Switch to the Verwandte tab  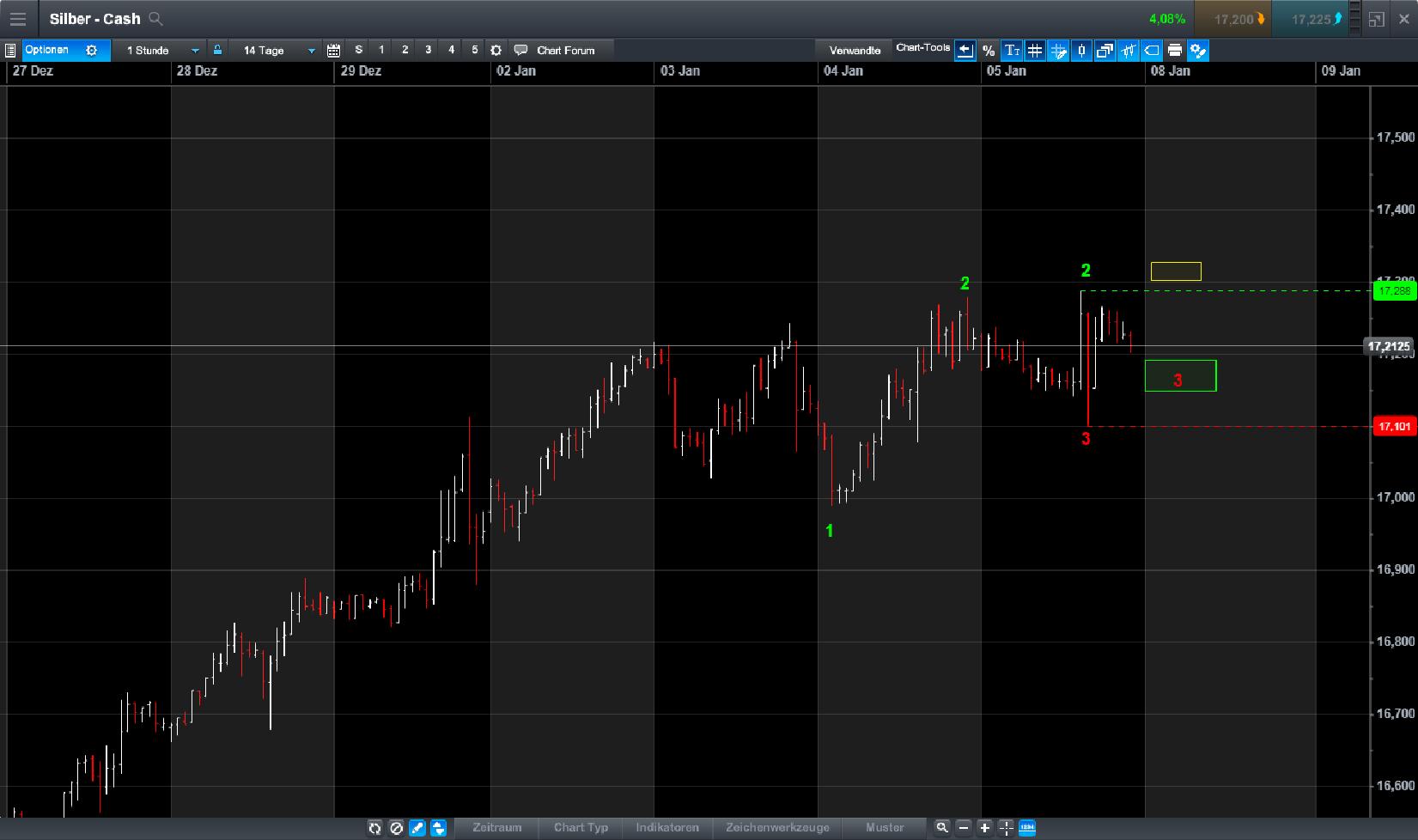point(854,50)
